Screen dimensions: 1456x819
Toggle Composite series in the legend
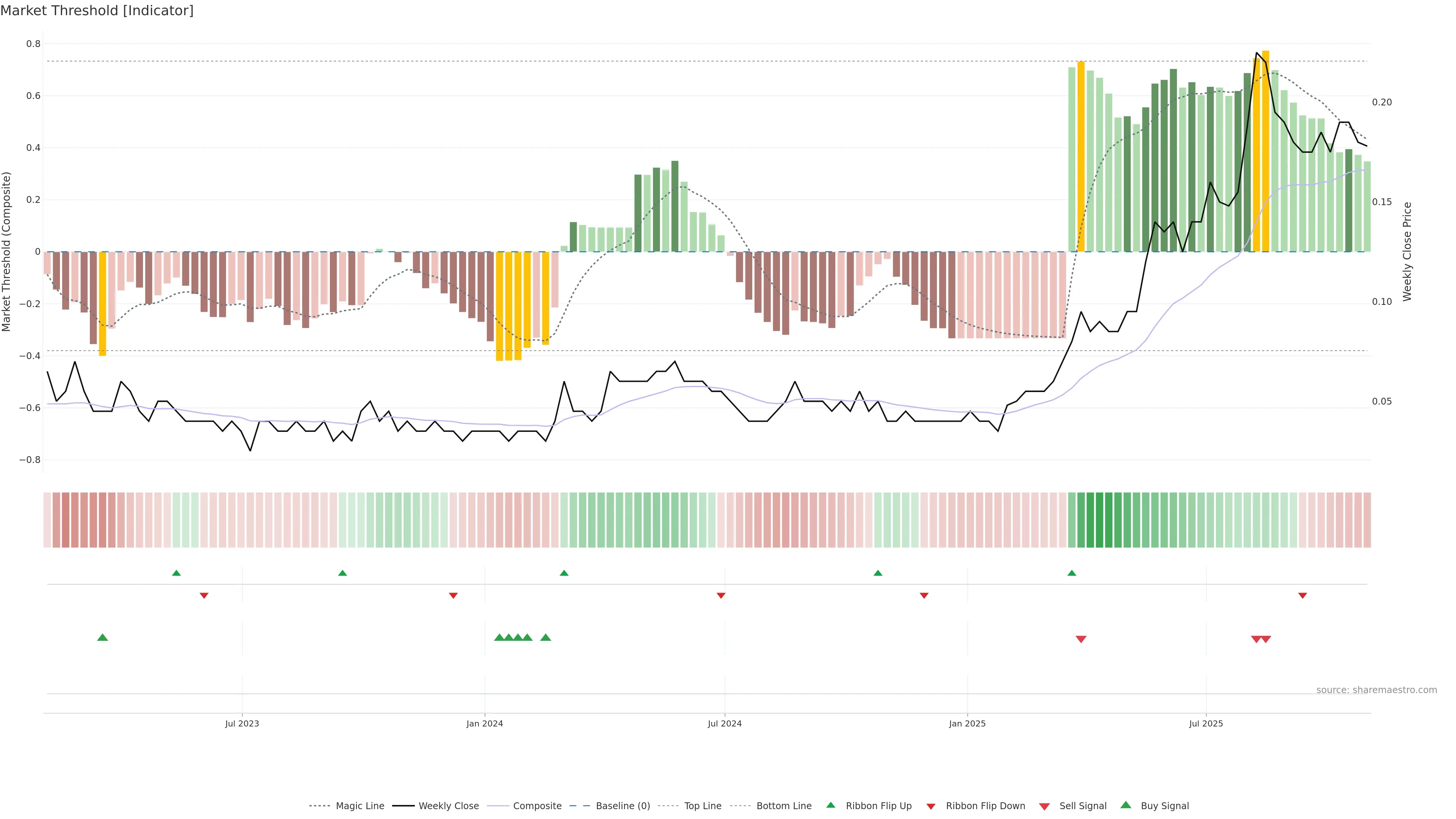[537, 806]
